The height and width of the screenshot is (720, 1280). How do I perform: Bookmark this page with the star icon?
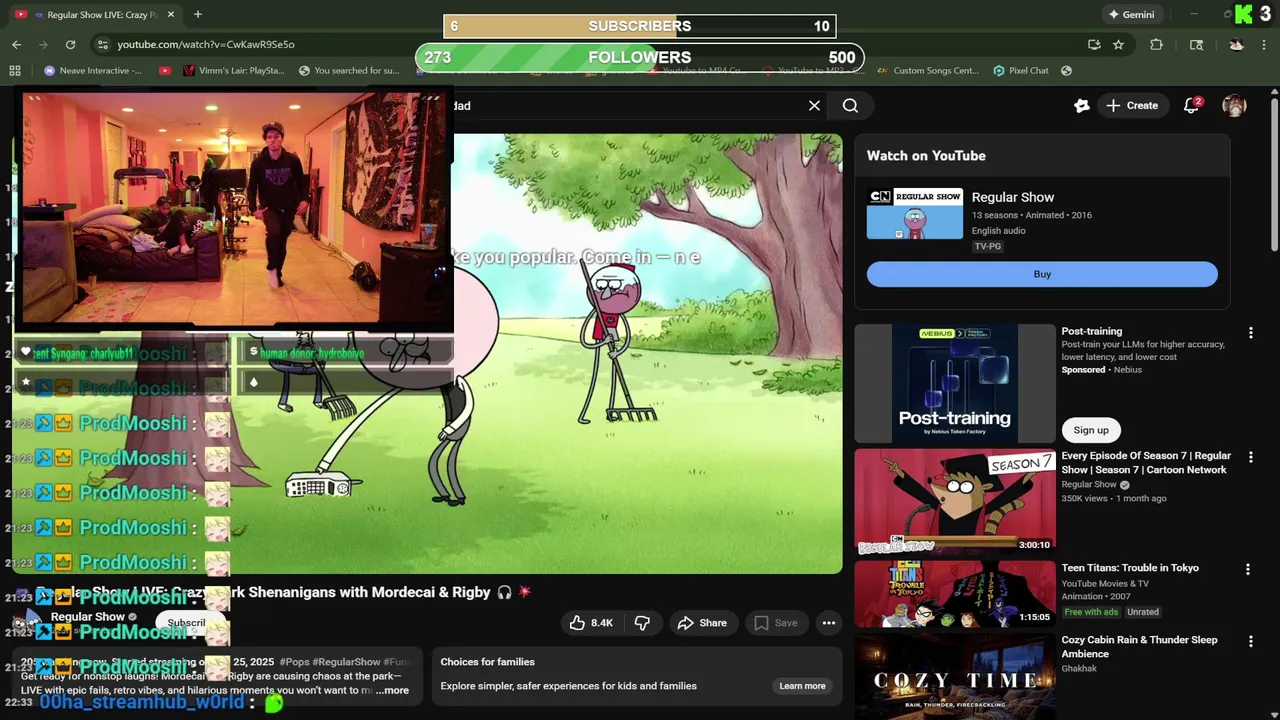tap(1118, 44)
